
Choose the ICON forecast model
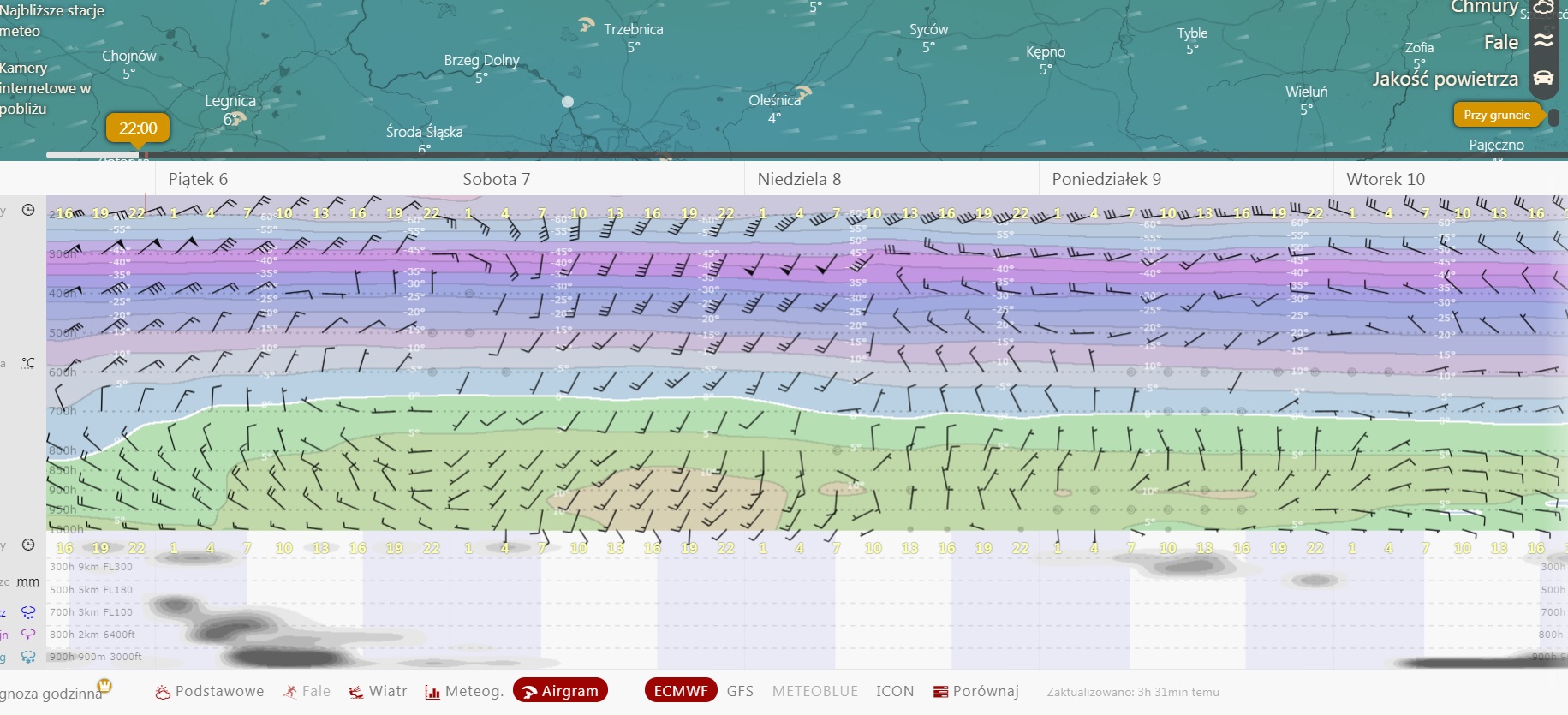895,691
